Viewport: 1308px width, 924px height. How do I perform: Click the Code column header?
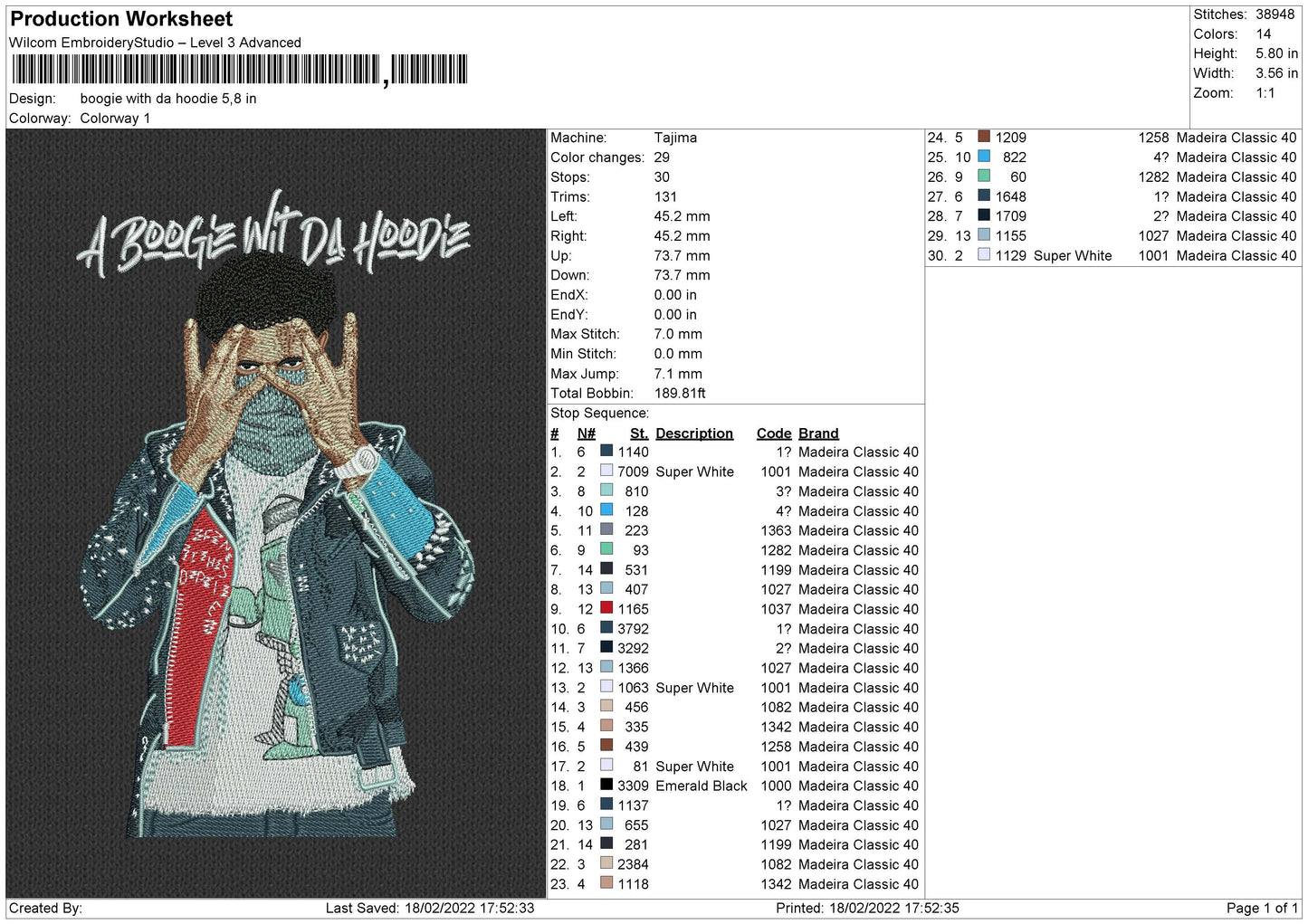pyautogui.click(x=774, y=433)
